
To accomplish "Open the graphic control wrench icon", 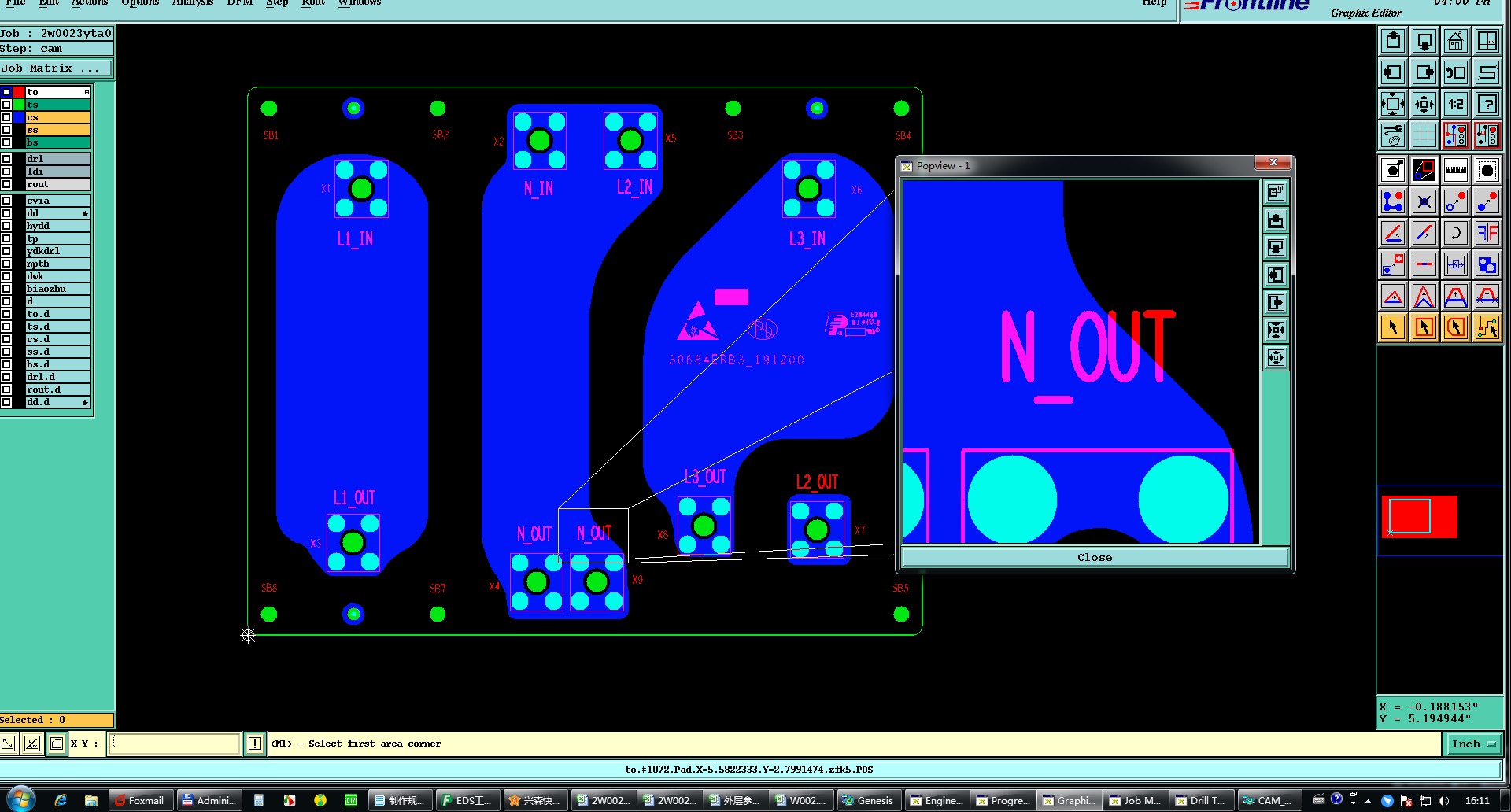I will click(x=1393, y=135).
